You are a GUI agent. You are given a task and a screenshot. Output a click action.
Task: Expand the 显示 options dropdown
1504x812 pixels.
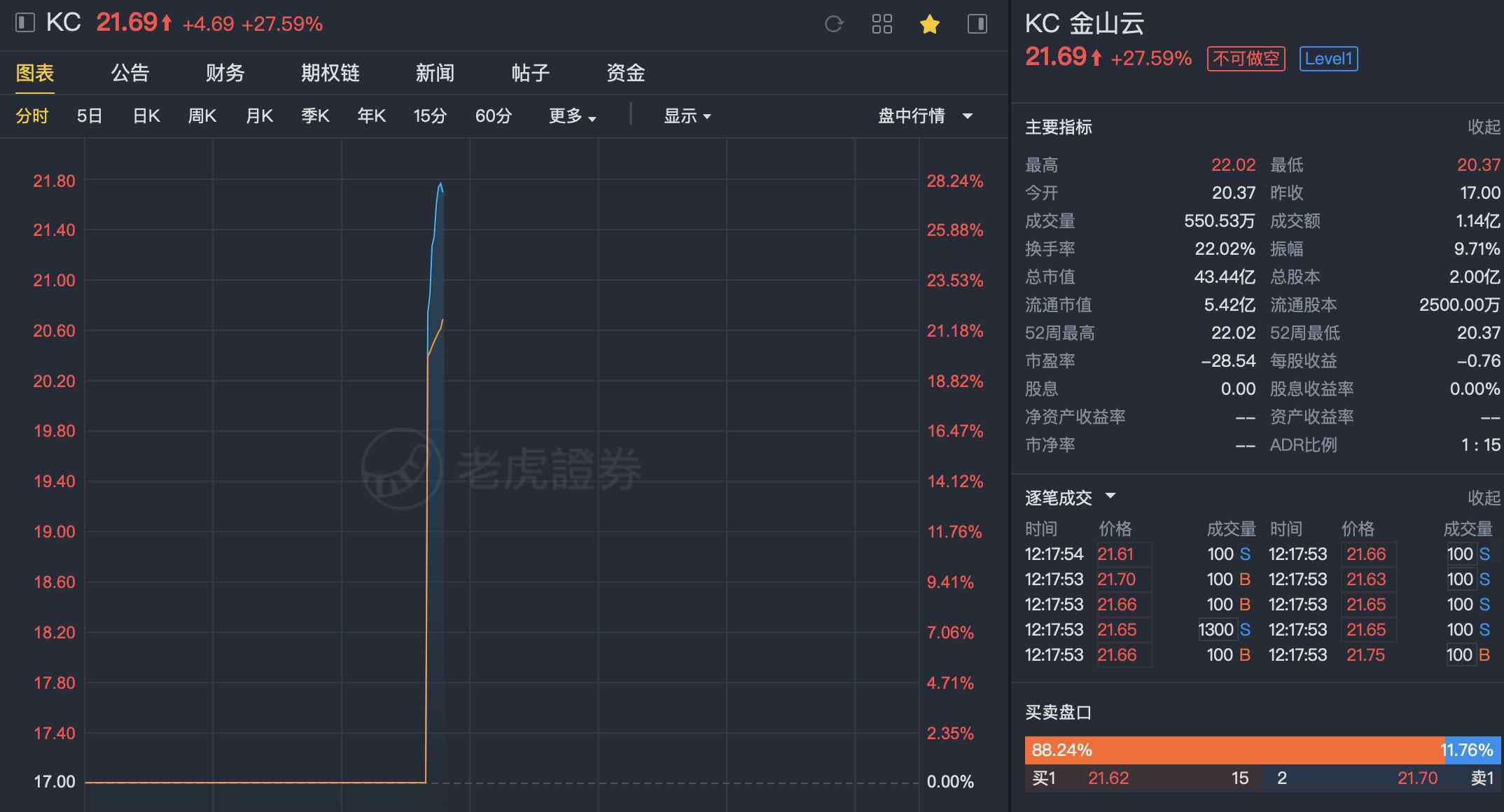[688, 116]
